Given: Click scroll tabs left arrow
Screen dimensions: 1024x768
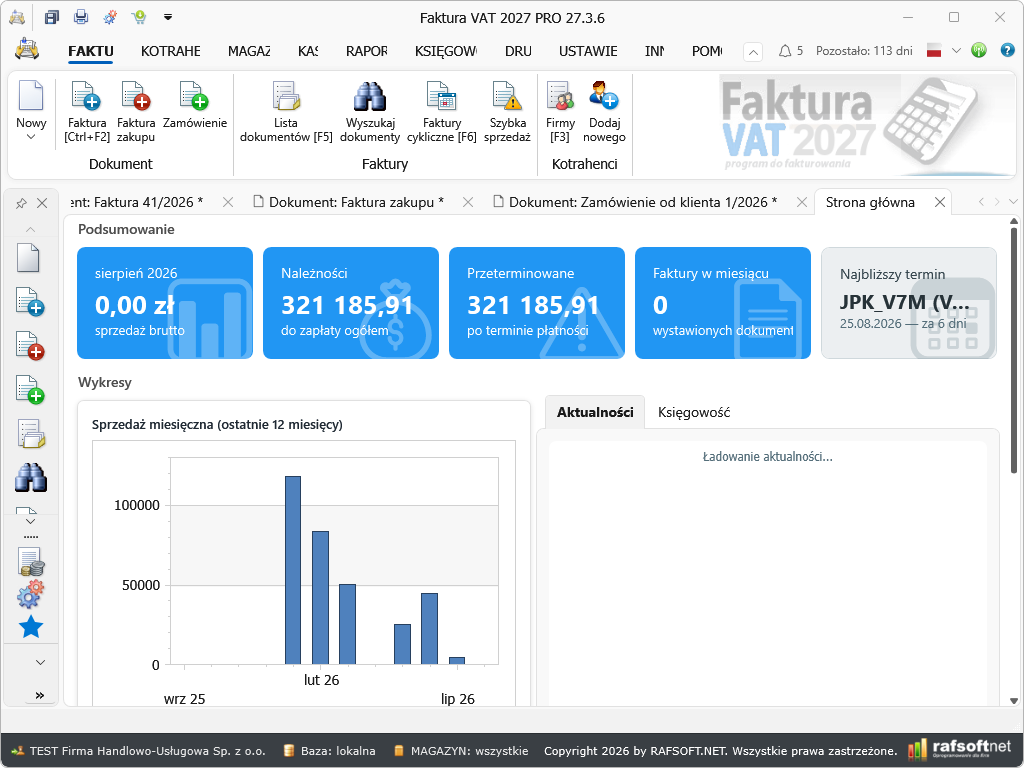Looking at the screenshot, I should (x=981, y=202).
